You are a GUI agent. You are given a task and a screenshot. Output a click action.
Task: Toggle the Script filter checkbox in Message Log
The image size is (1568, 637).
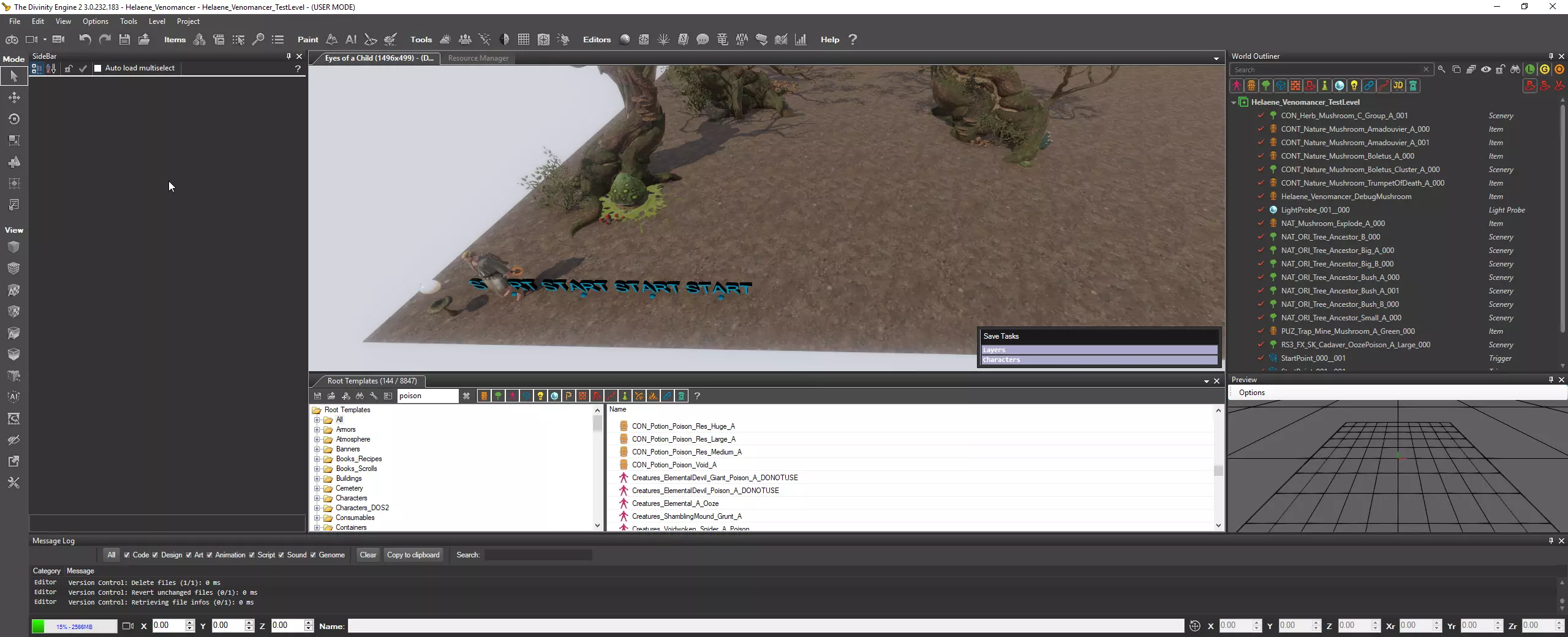click(252, 555)
